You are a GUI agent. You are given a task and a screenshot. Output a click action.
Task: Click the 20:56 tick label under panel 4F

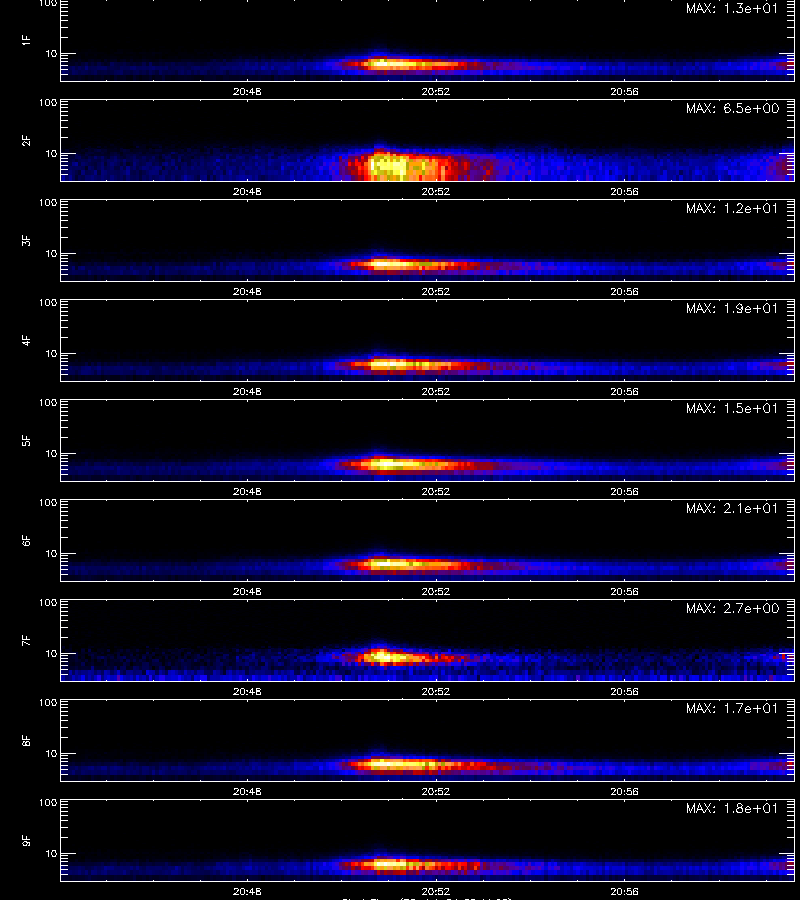pos(624,391)
